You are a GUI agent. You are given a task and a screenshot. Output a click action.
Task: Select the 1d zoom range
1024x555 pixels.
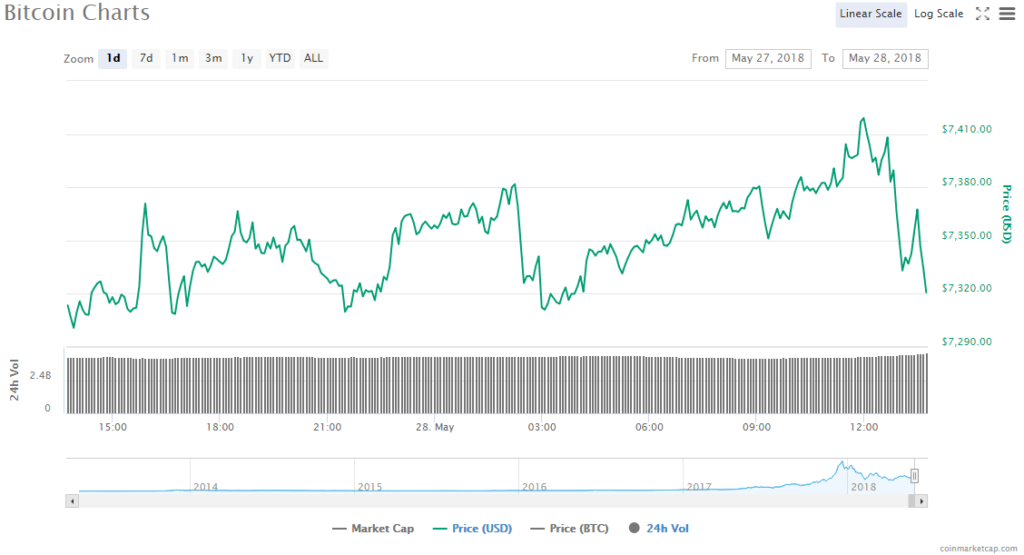coord(113,58)
